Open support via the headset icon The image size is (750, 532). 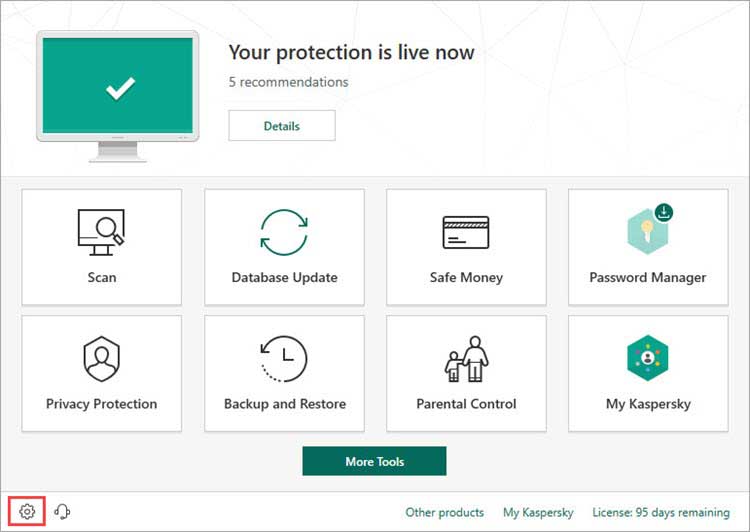(62, 511)
